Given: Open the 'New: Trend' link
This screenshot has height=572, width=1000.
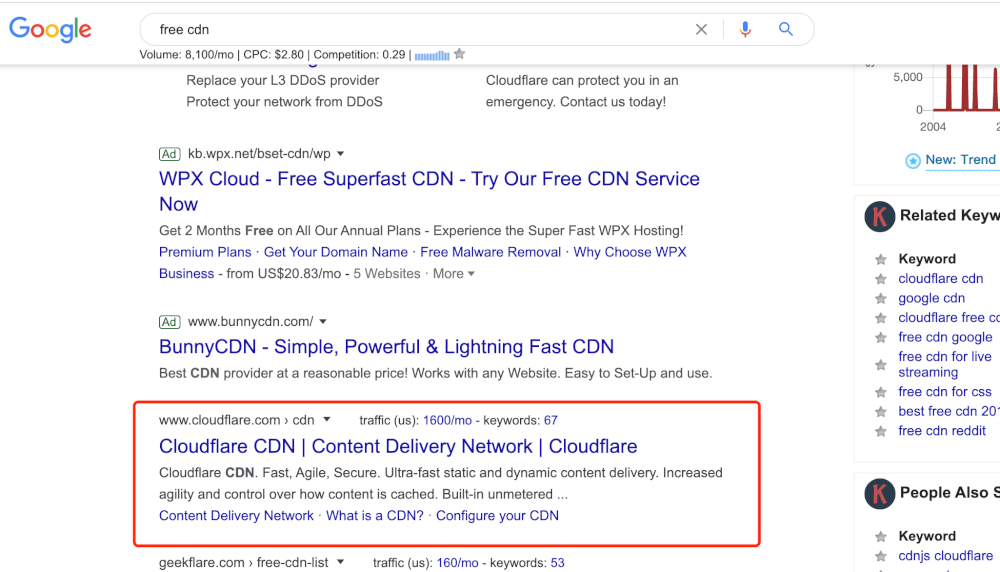Looking at the screenshot, I should [x=960, y=160].
